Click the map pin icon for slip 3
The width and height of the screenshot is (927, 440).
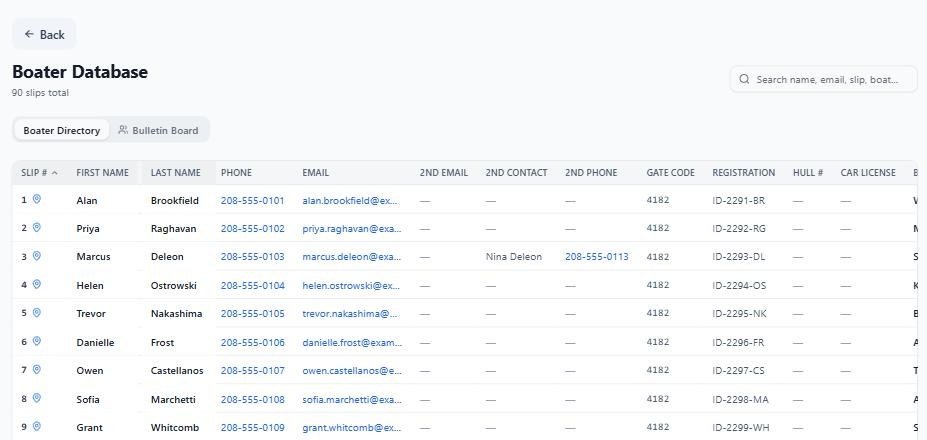click(x=36, y=256)
